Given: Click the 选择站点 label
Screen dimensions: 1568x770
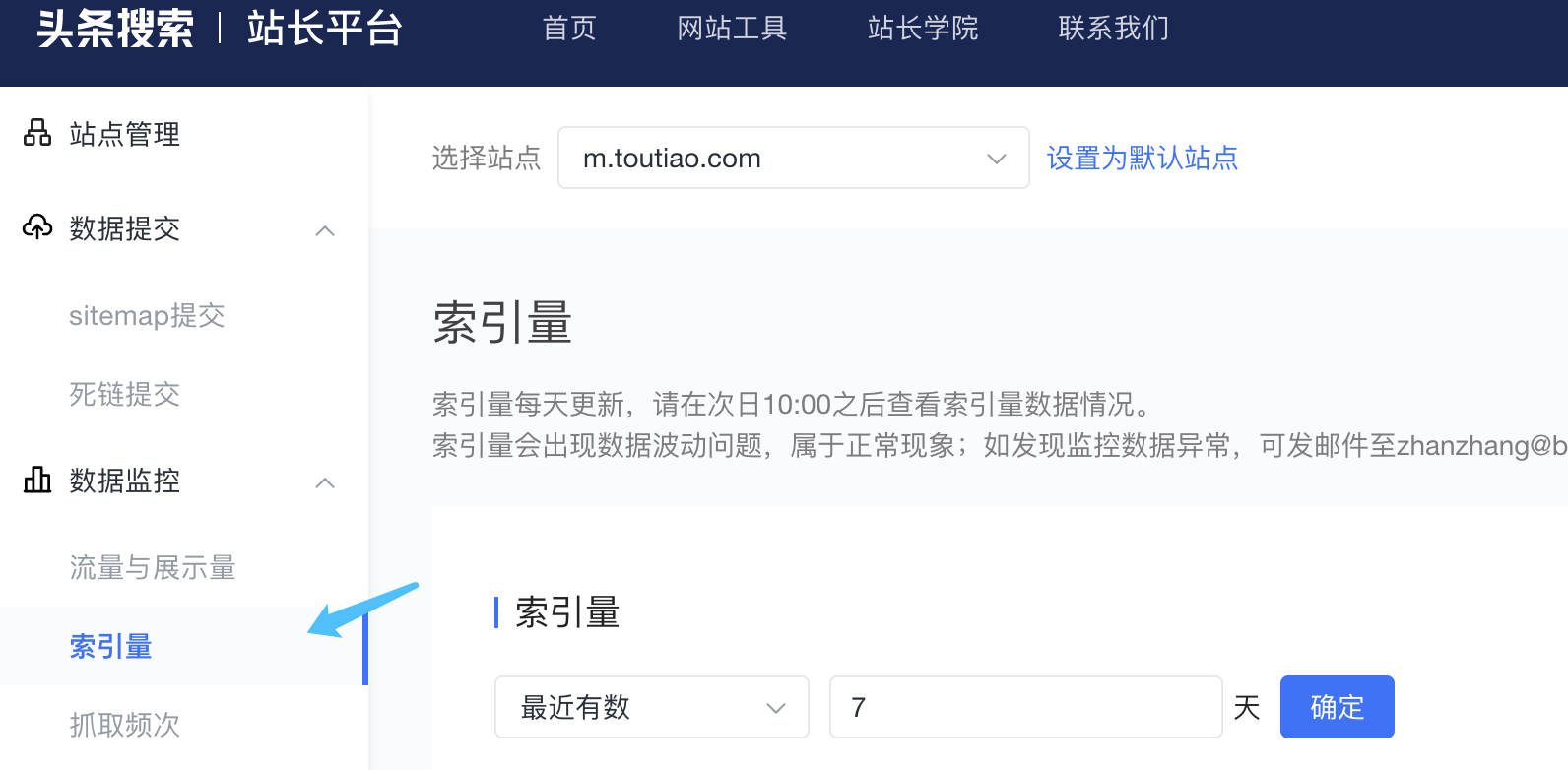Looking at the screenshot, I should coord(487,158).
